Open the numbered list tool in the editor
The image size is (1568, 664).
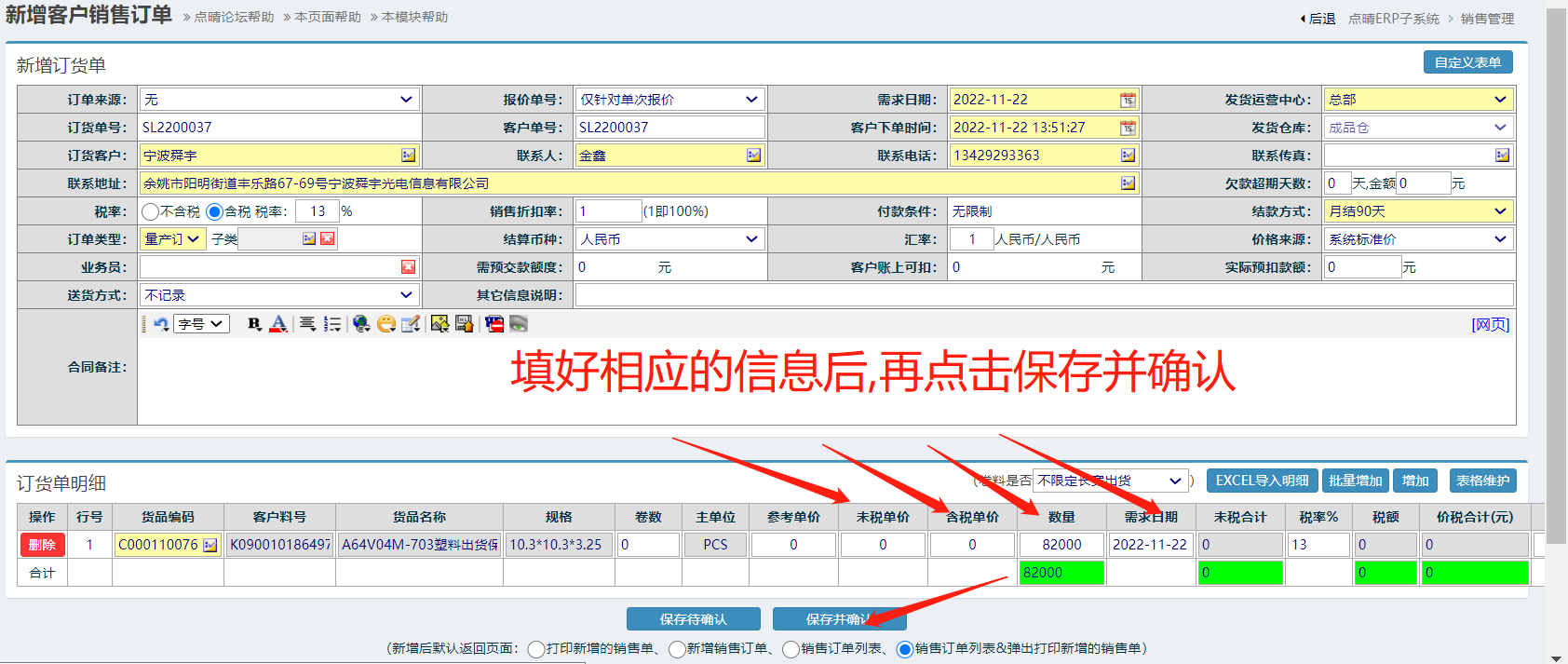pyautogui.click(x=331, y=324)
